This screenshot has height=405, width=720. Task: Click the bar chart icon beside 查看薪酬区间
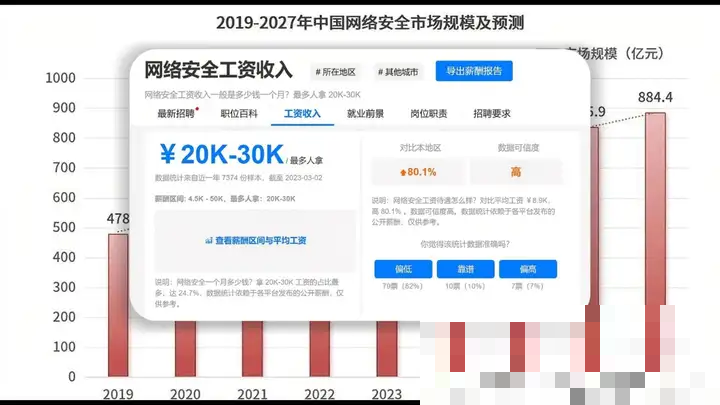(x=209, y=241)
